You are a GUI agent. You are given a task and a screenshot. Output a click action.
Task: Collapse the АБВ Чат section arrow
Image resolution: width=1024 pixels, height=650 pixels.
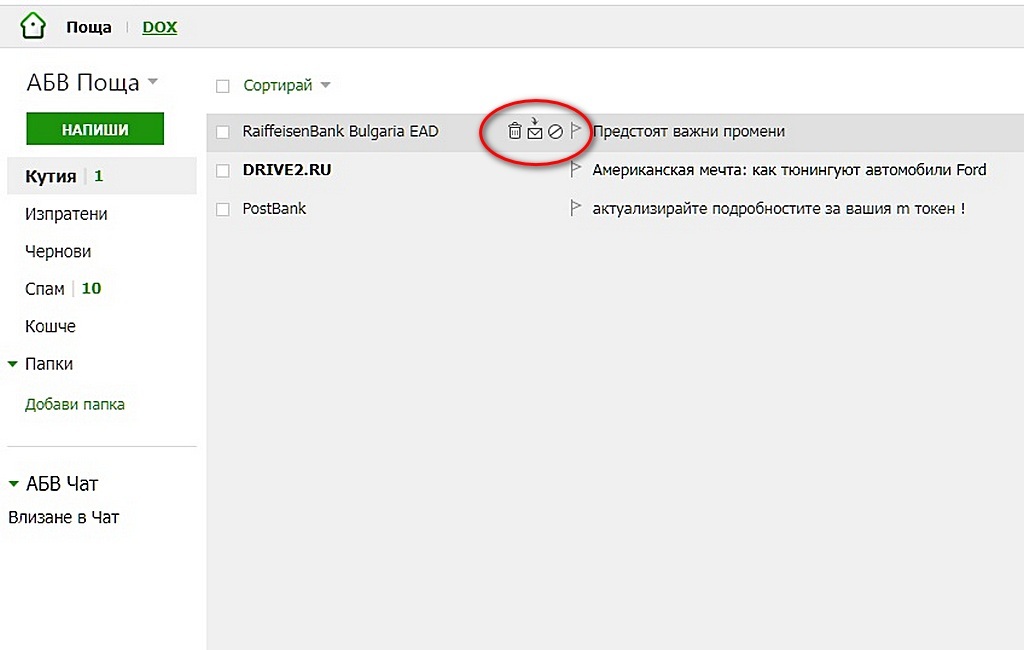pyautogui.click(x=13, y=484)
